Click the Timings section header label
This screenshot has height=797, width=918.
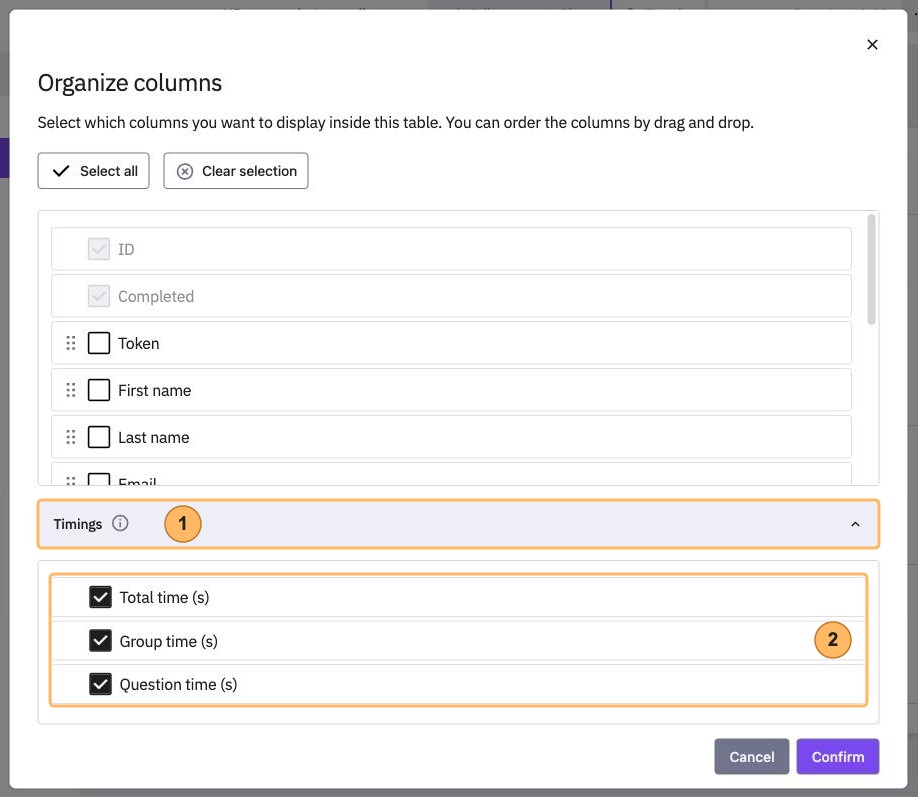click(x=78, y=524)
